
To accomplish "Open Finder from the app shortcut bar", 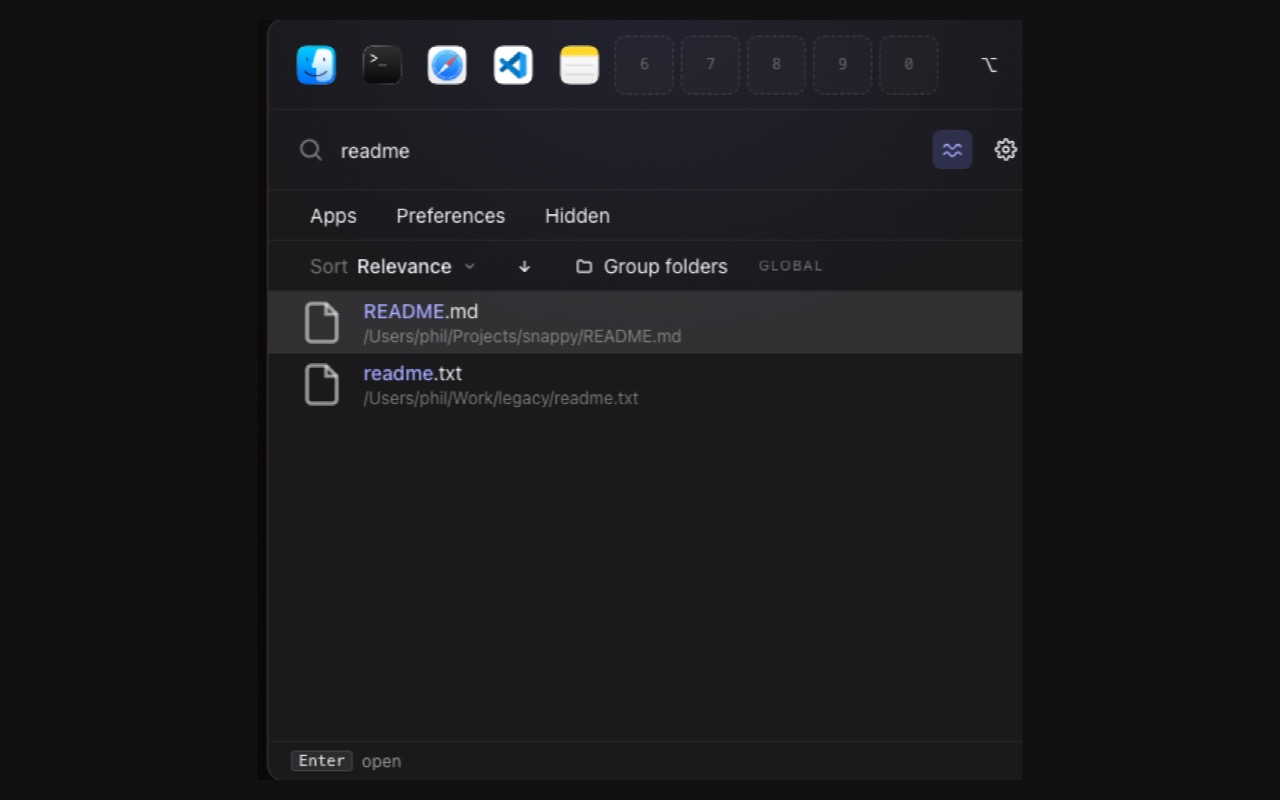I will pos(316,65).
